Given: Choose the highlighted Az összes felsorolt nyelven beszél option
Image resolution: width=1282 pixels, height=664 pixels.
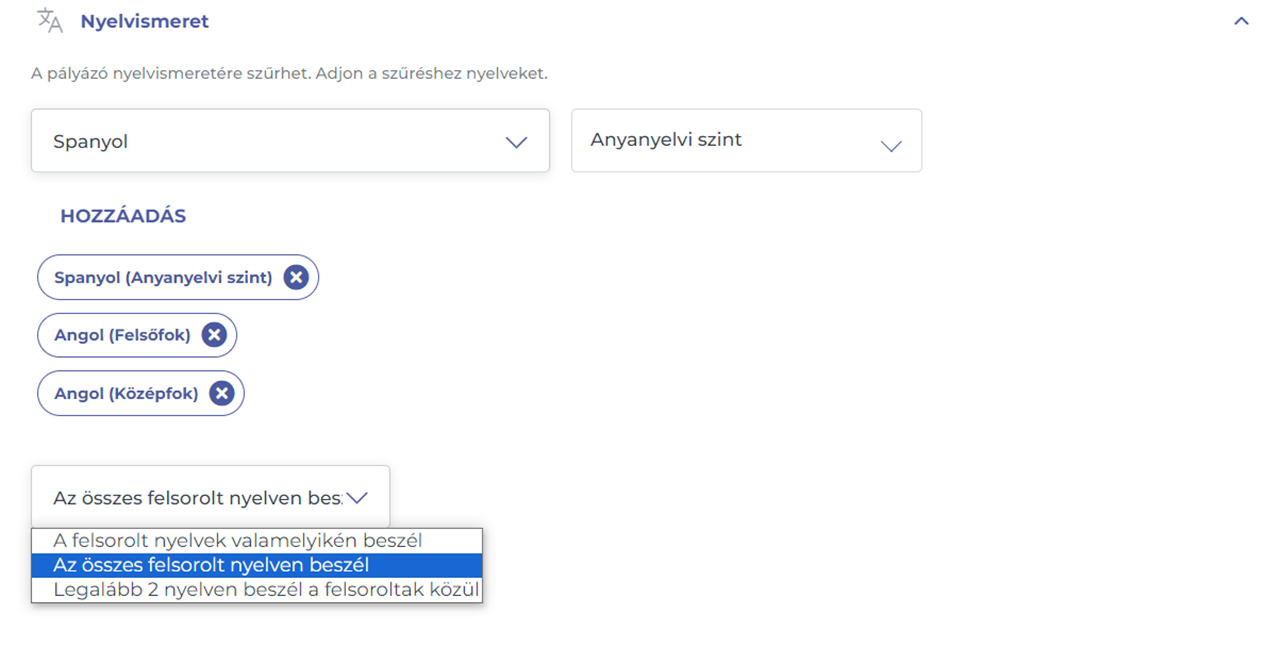Looking at the screenshot, I should click(211, 565).
